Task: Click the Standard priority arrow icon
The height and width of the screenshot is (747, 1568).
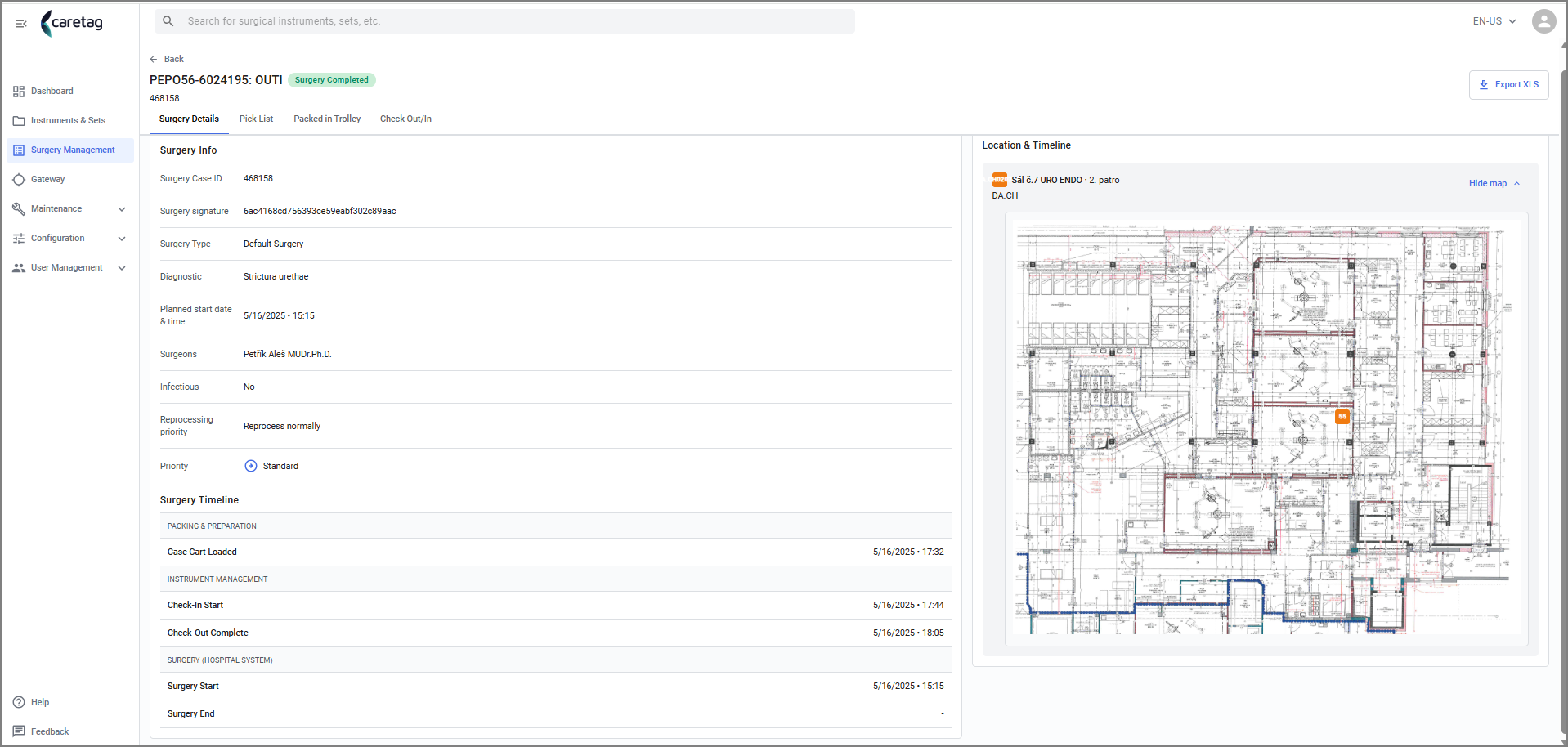Action: 251,466
